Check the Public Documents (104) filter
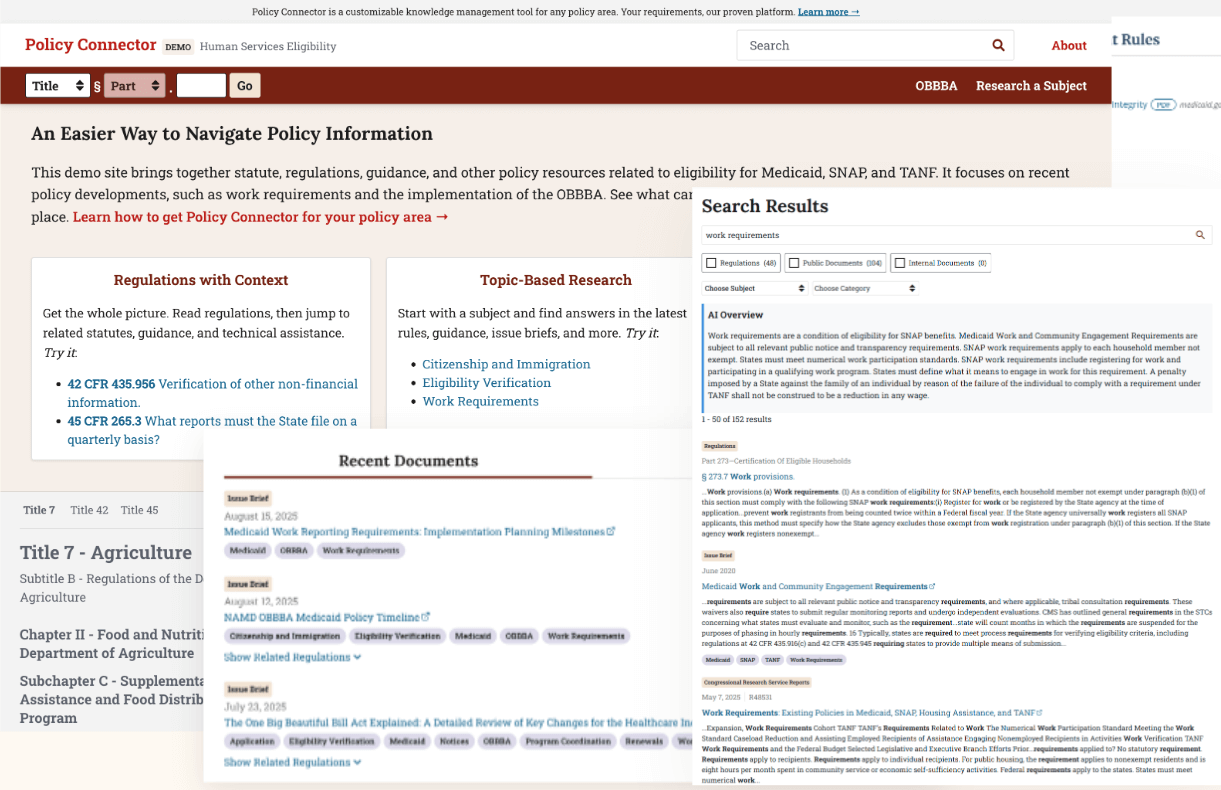The width and height of the screenshot is (1221, 790). (x=792, y=262)
